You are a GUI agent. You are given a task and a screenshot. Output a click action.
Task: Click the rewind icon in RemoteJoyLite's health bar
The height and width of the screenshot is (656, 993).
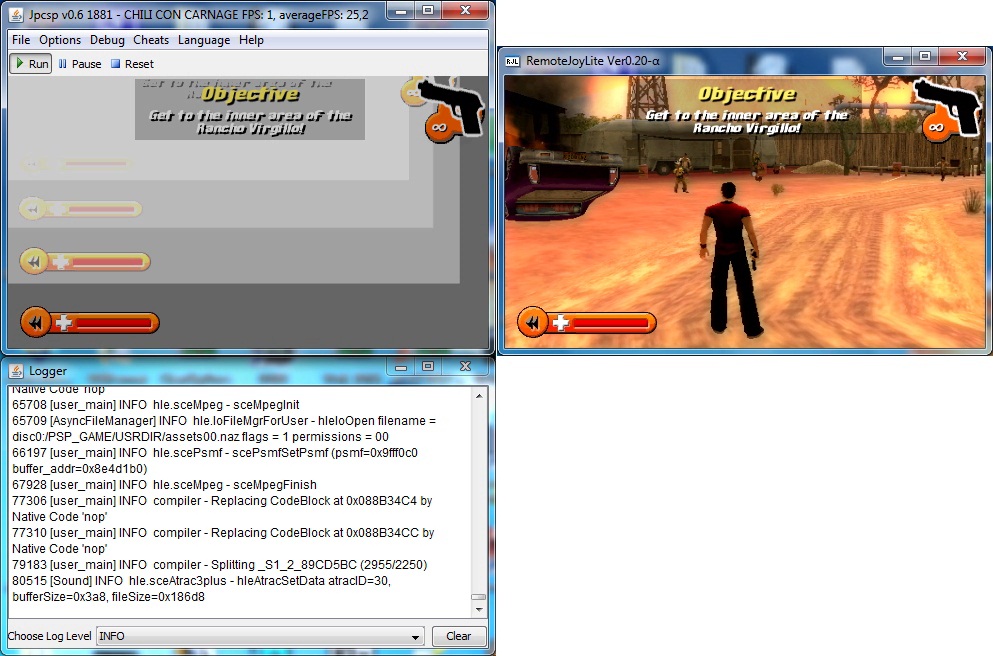[x=532, y=322]
